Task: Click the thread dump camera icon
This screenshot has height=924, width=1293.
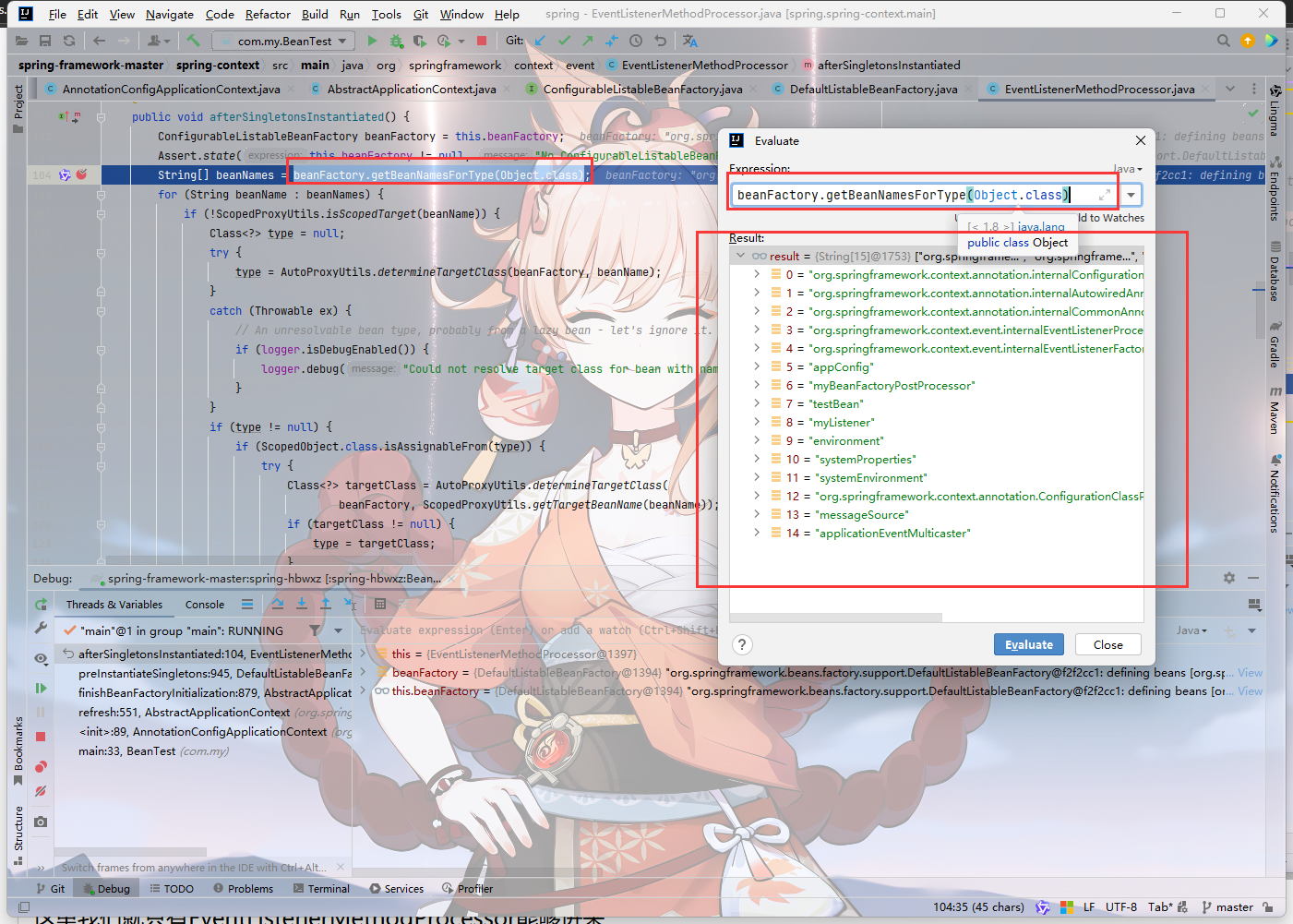Action: point(41,822)
